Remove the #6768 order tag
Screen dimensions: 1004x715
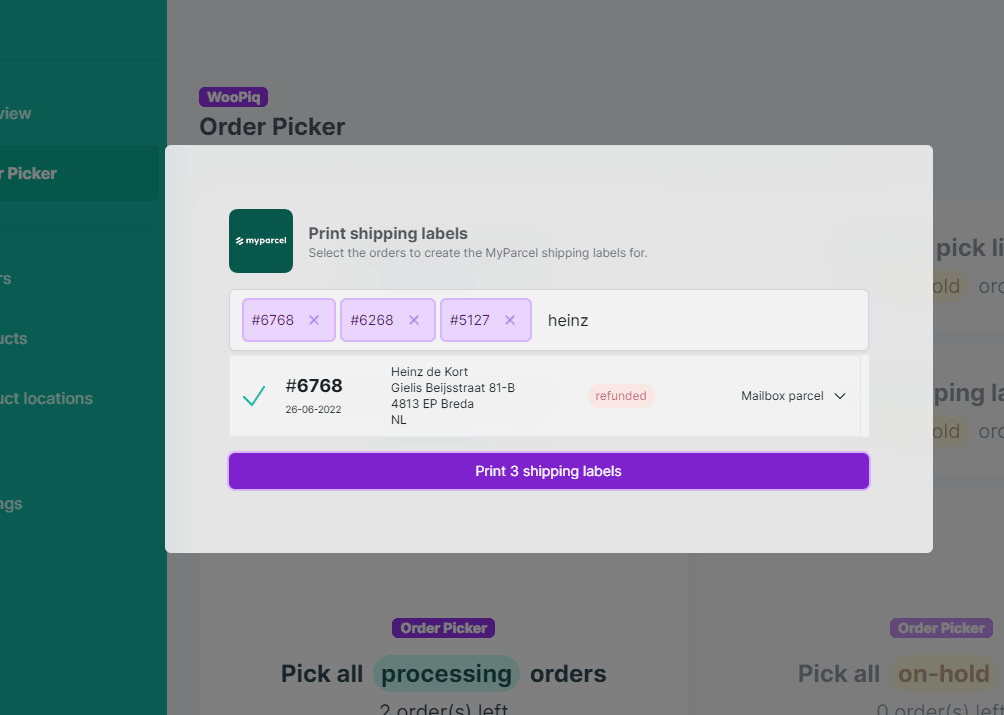314,320
